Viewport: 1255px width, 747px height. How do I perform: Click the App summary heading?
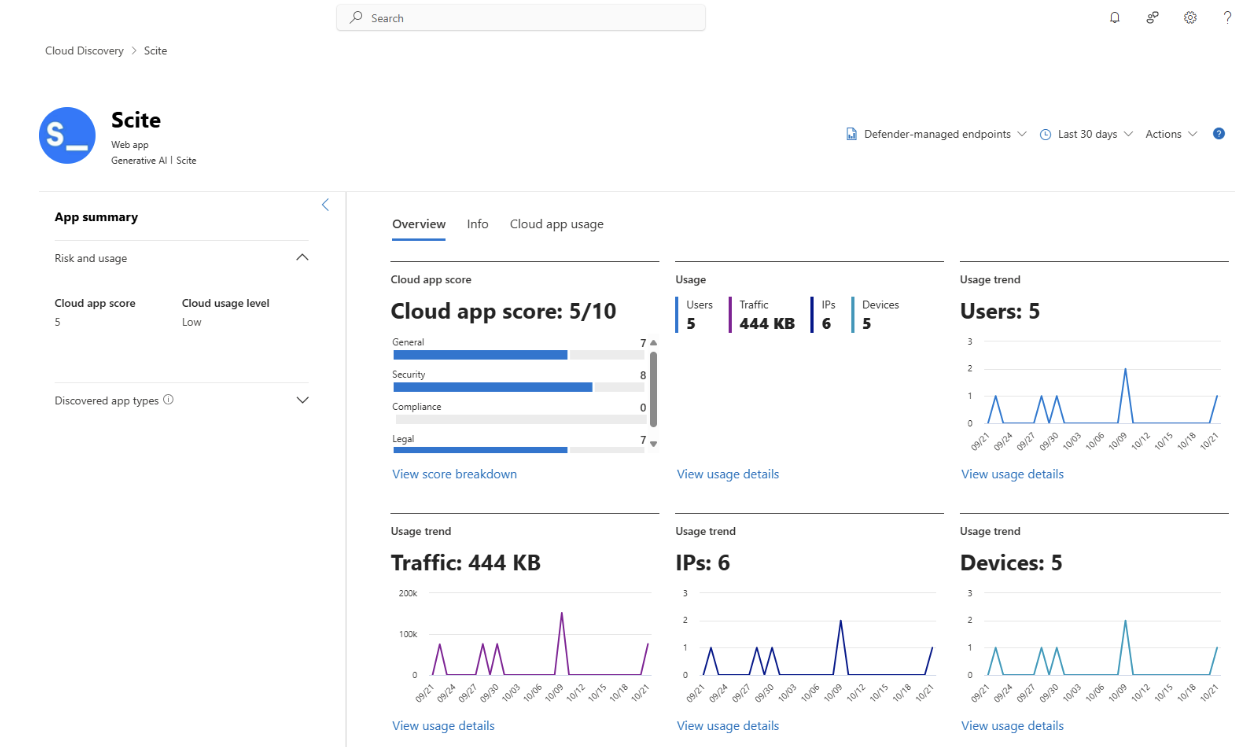click(96, 217)
